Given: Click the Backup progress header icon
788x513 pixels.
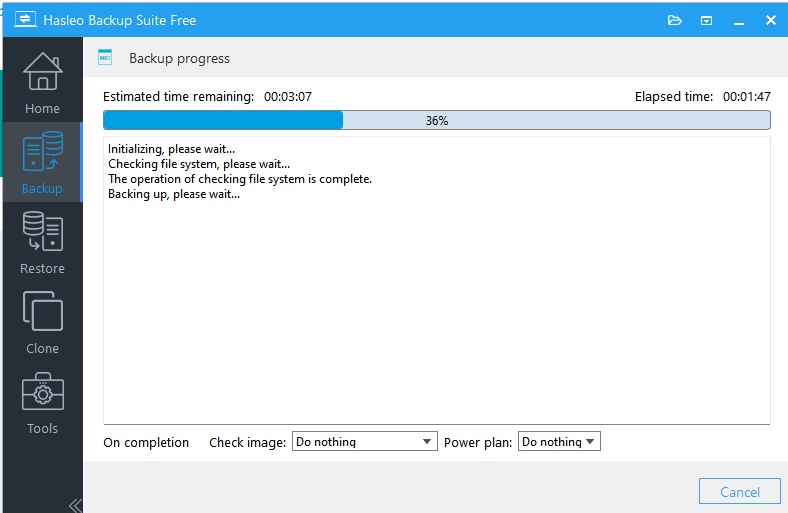Looking at the screenshot, I should [105, 58].
